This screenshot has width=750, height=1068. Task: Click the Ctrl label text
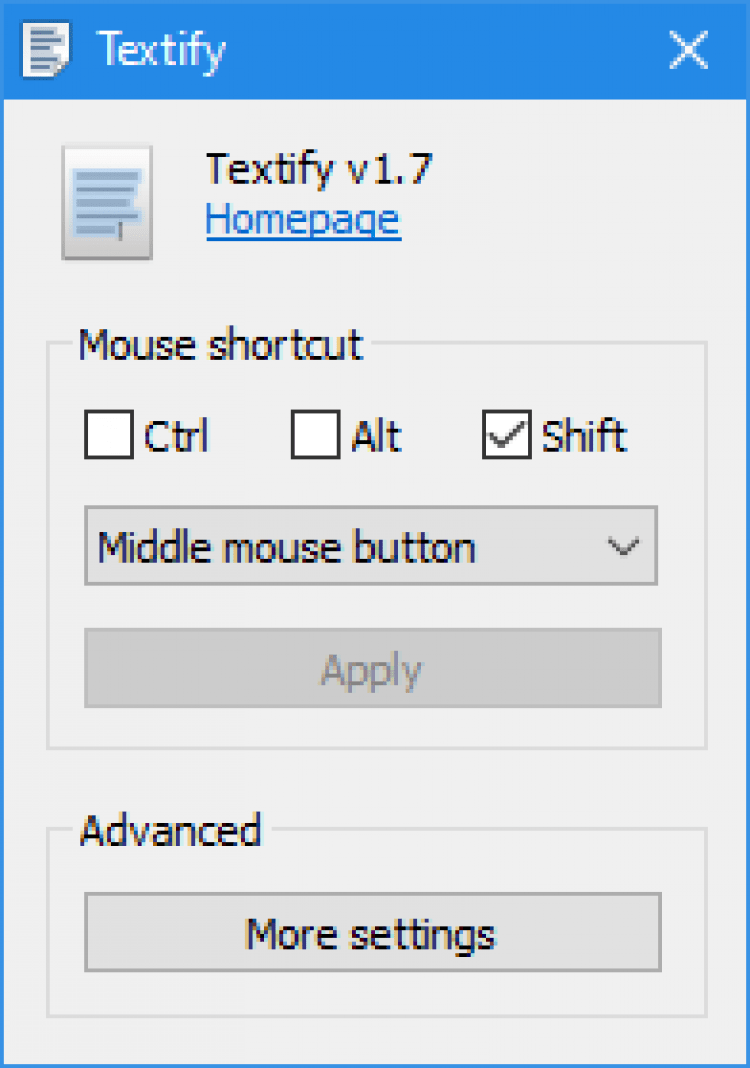coord(177,437)
